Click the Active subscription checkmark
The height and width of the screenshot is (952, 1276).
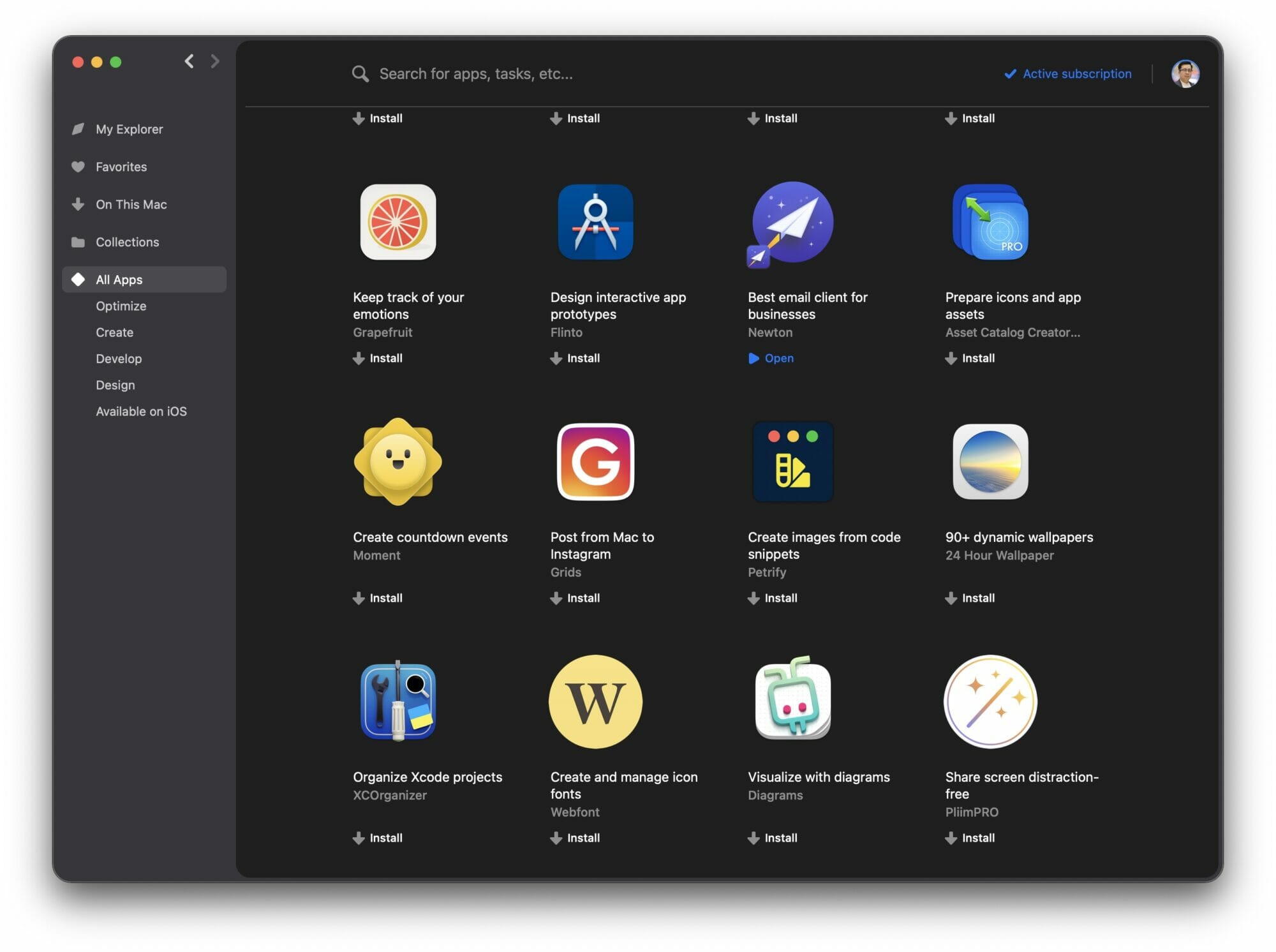tap(1010, 74)
